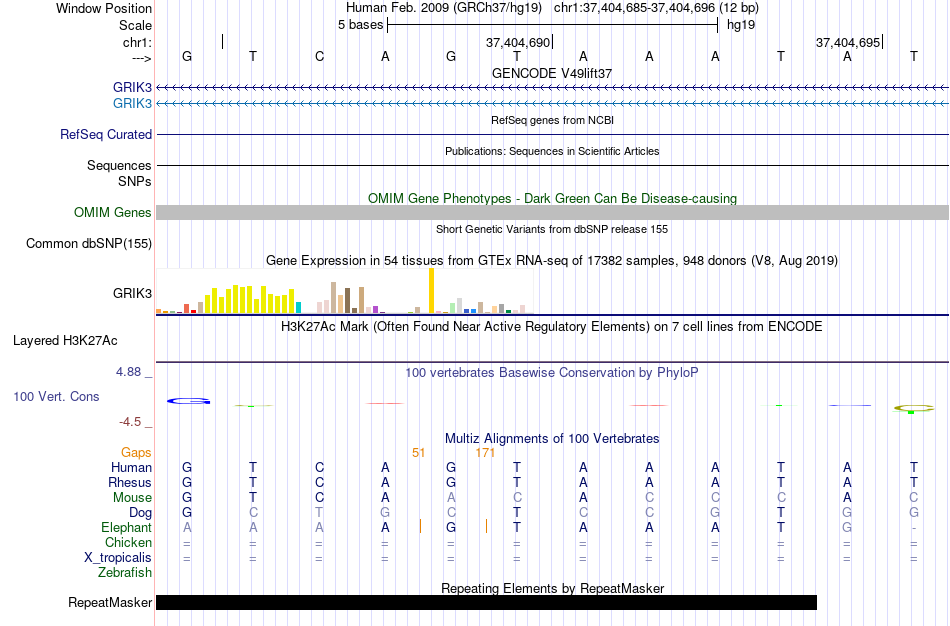Click the 37,404,690 coordinate marker

[518, 42]
